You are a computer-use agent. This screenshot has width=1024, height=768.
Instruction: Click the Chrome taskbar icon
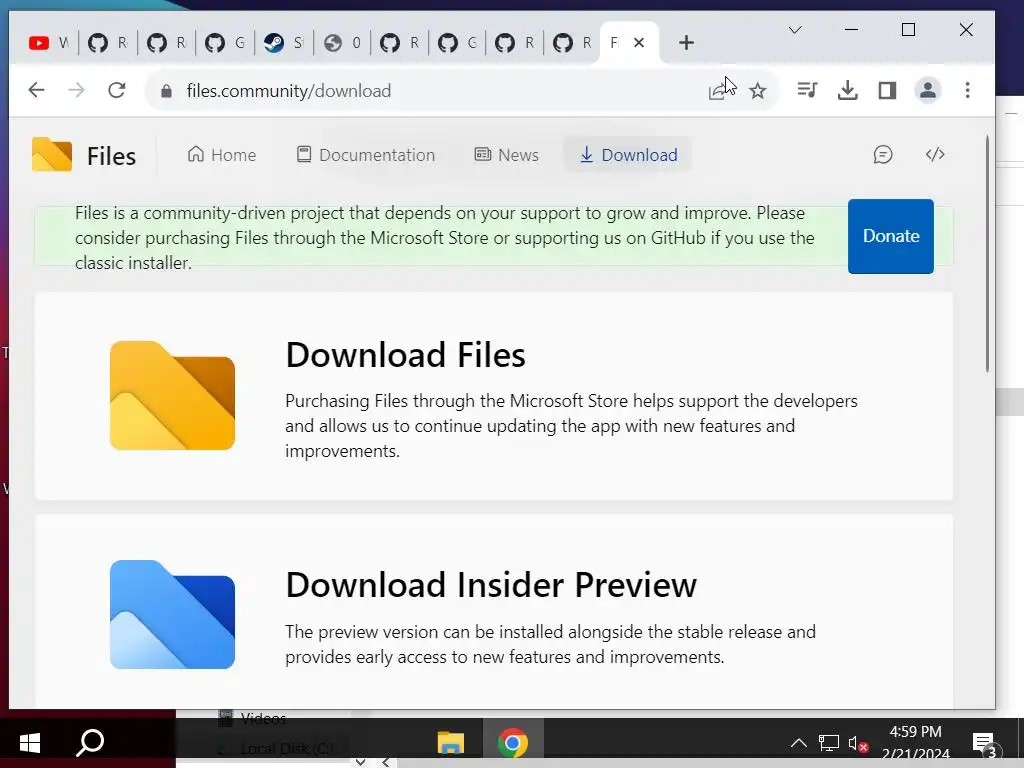(513, 743)
